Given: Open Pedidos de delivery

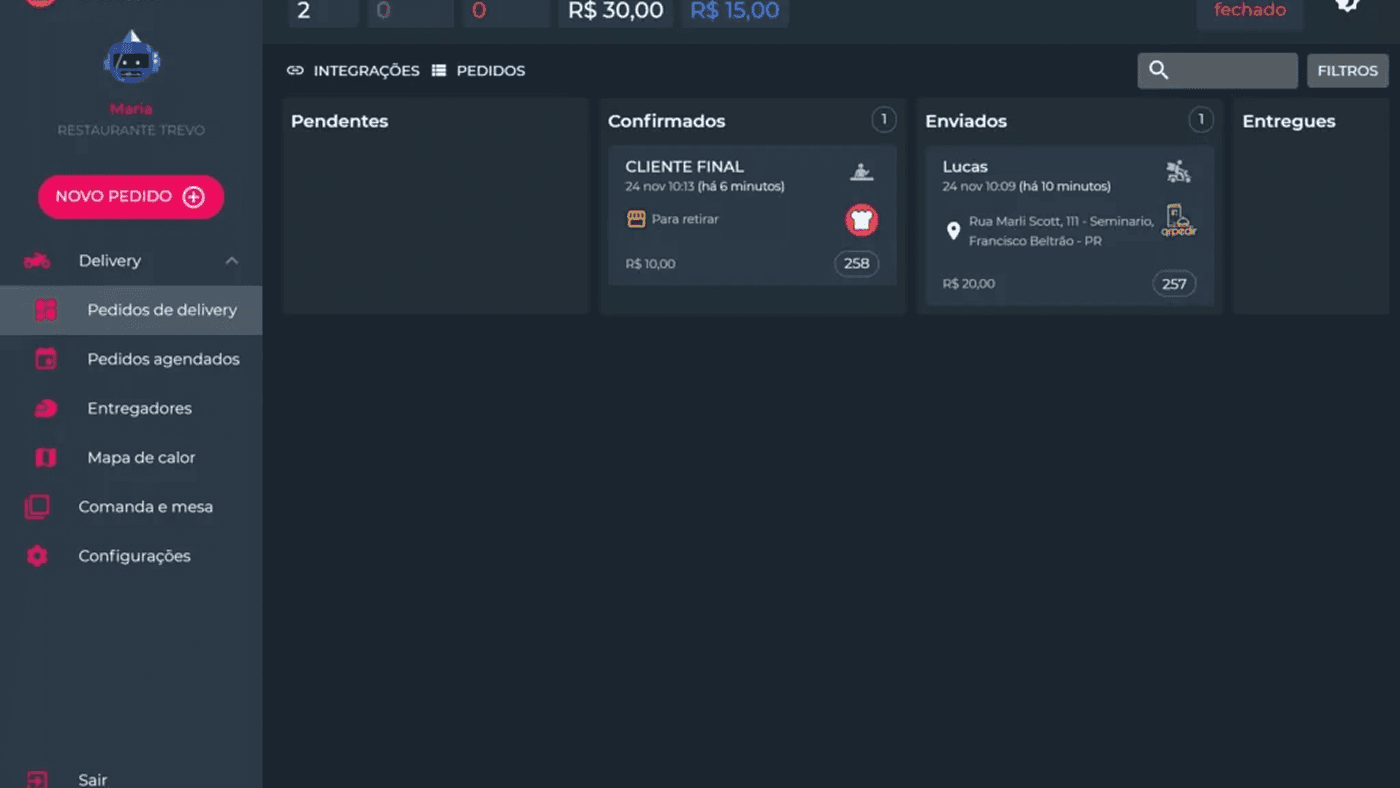Looking at the screenshot, I should point(131,310).
